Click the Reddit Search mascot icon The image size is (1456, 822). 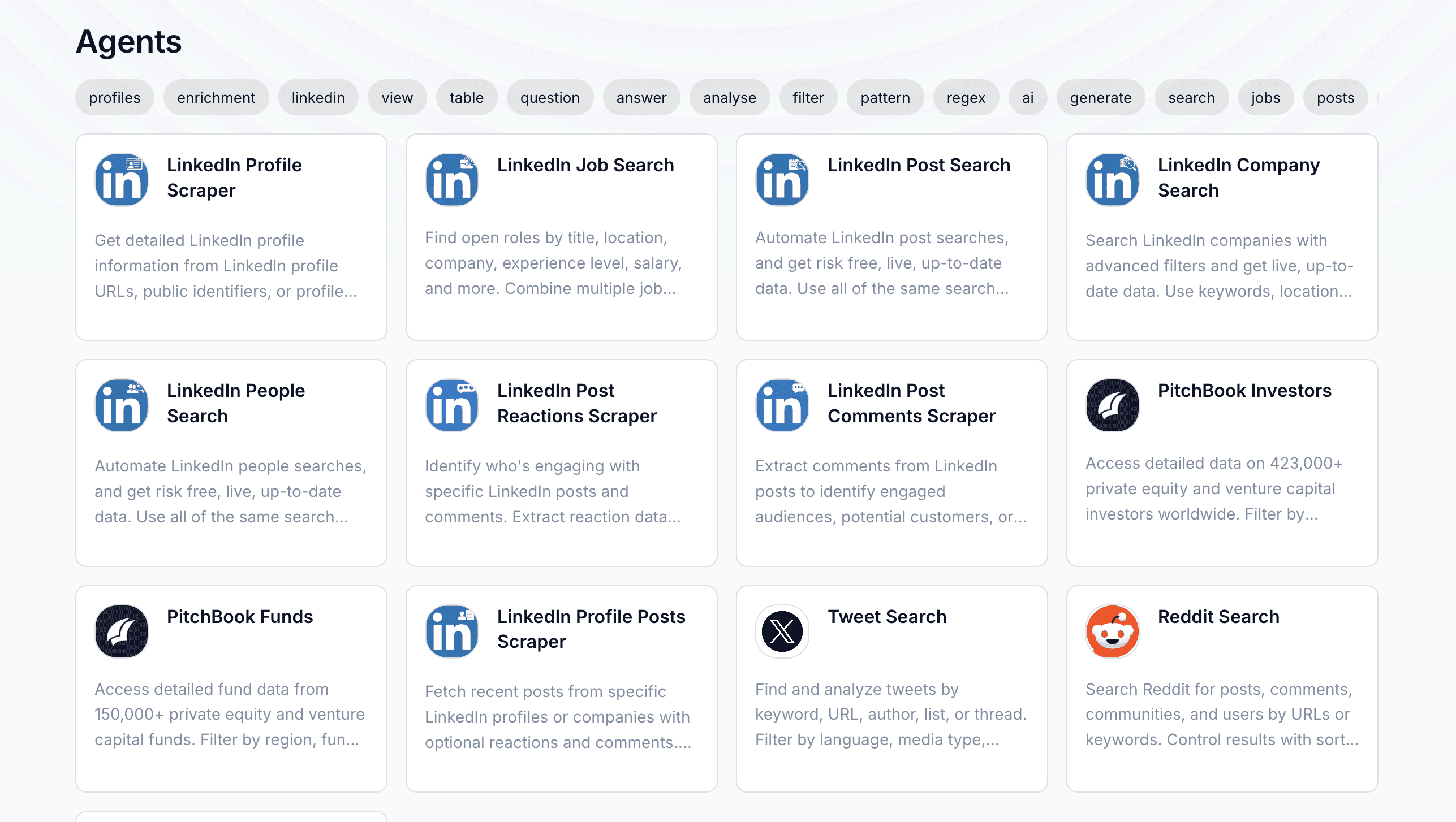click(1113, 631)
